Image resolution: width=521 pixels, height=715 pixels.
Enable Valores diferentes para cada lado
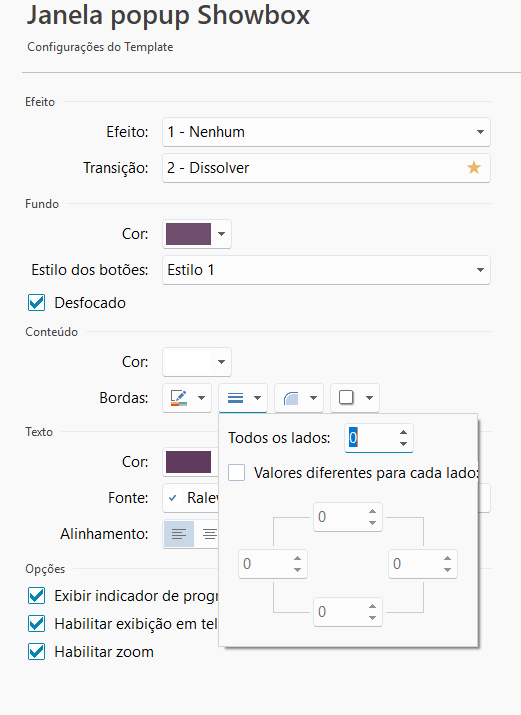coord(237,473)
